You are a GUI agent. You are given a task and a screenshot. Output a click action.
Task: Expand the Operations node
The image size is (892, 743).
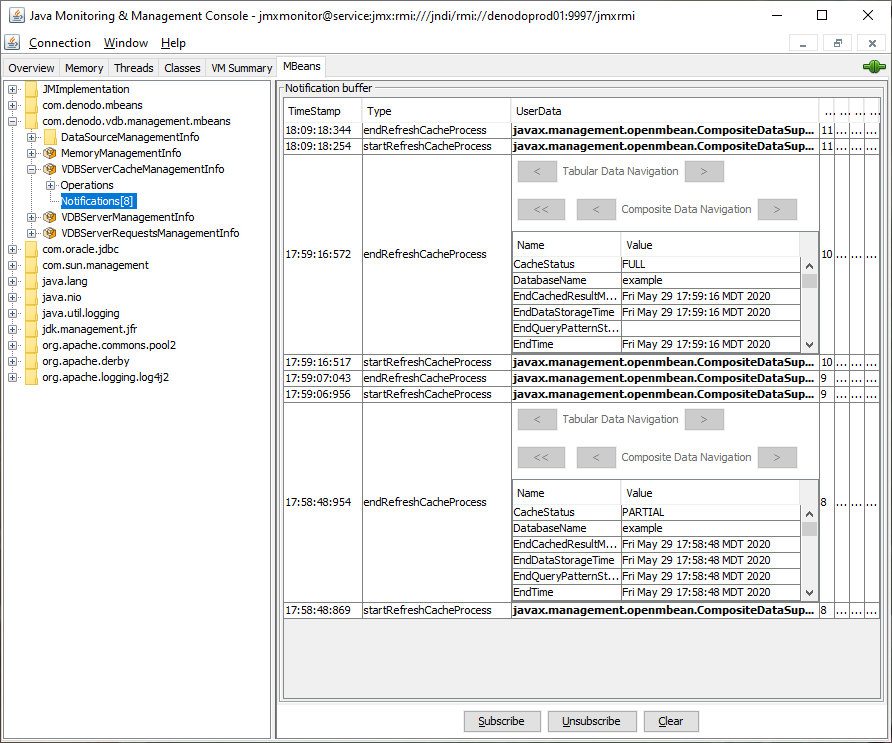coord(50,185)
